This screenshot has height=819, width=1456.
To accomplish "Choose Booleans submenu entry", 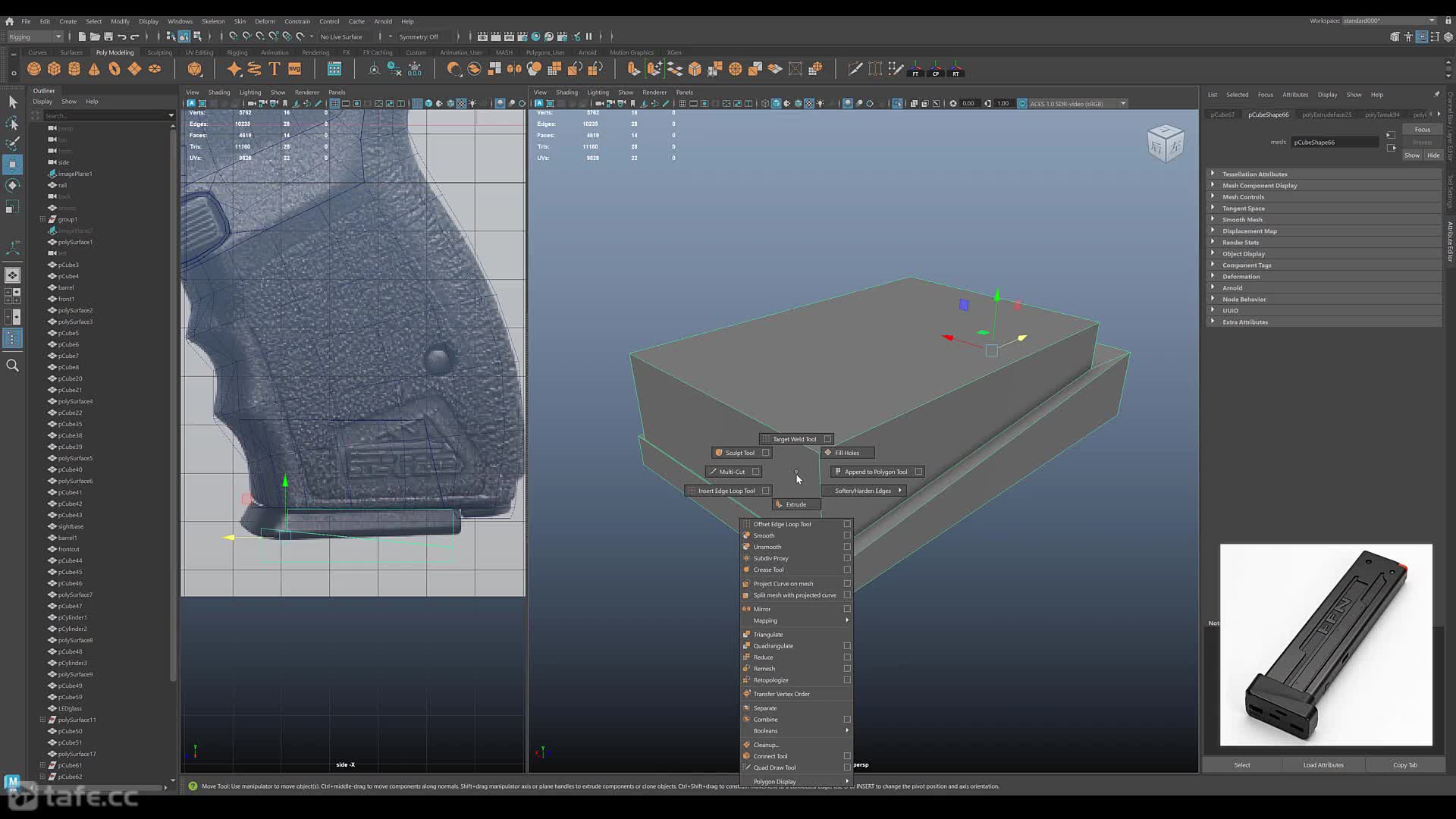I will pyautogui.click(x=795, y=731).
